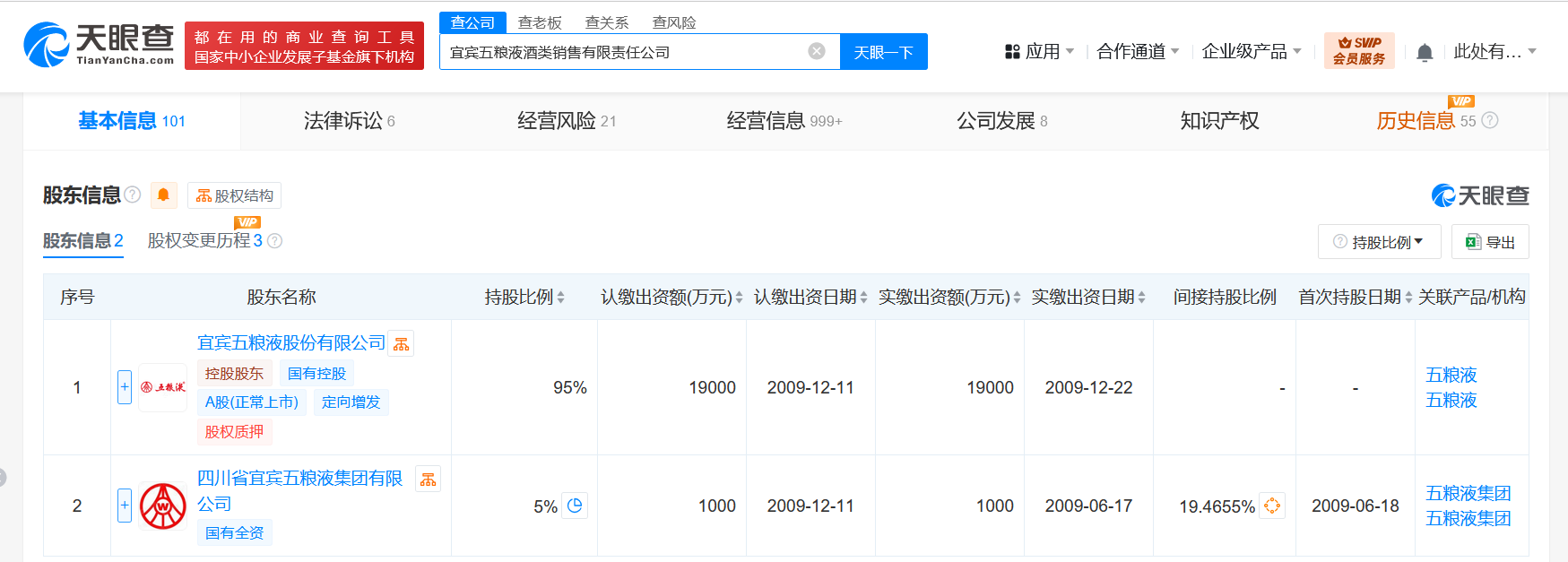Click the Wuliangye red circular logo thumbnail
Screen dimensions: 1568x562
(x=163, y=506)
